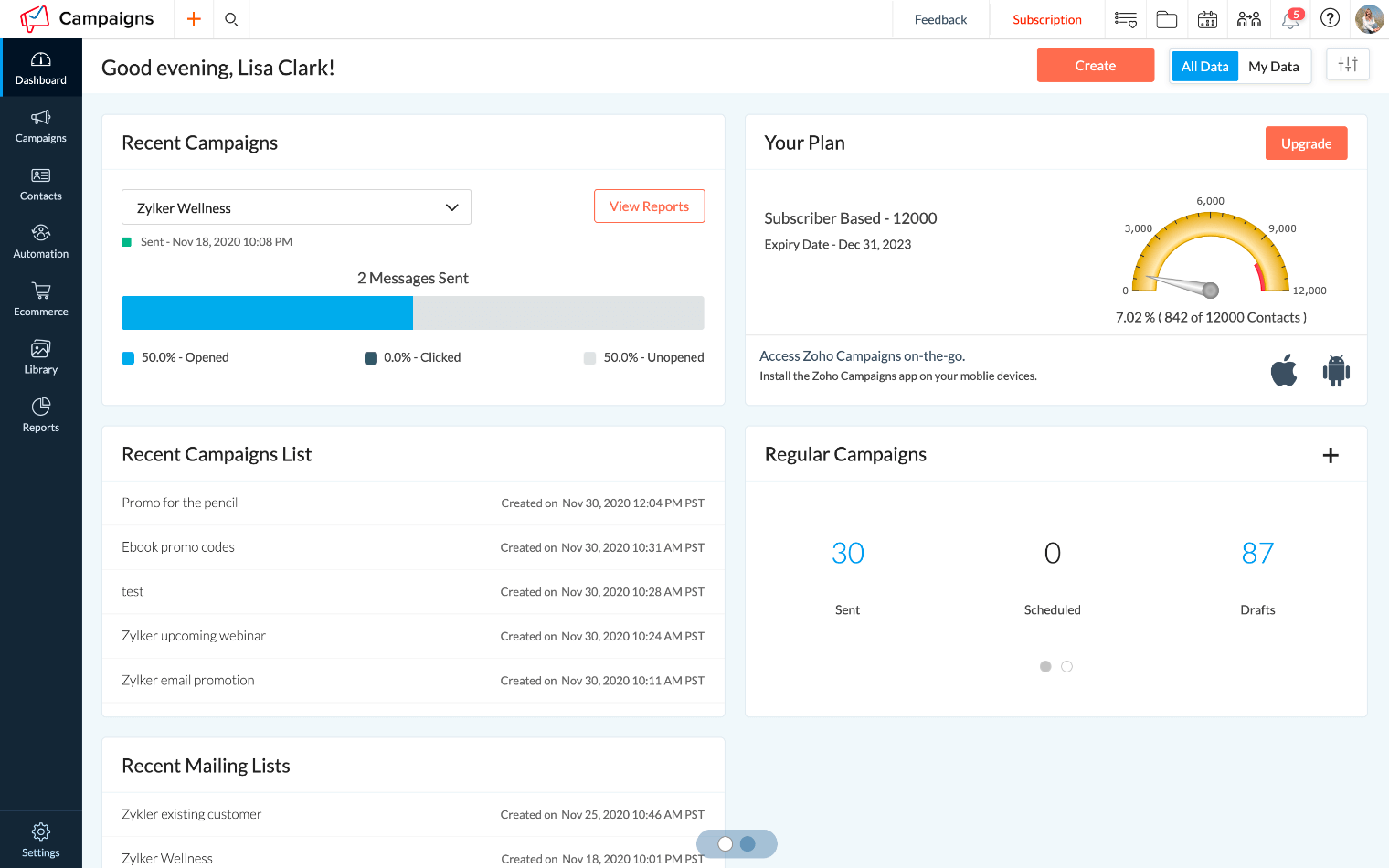Image resolution: width=1389 pixels, height=868 pixels.
Task: Open the 'test' campaign row
Action: point(413,591)
